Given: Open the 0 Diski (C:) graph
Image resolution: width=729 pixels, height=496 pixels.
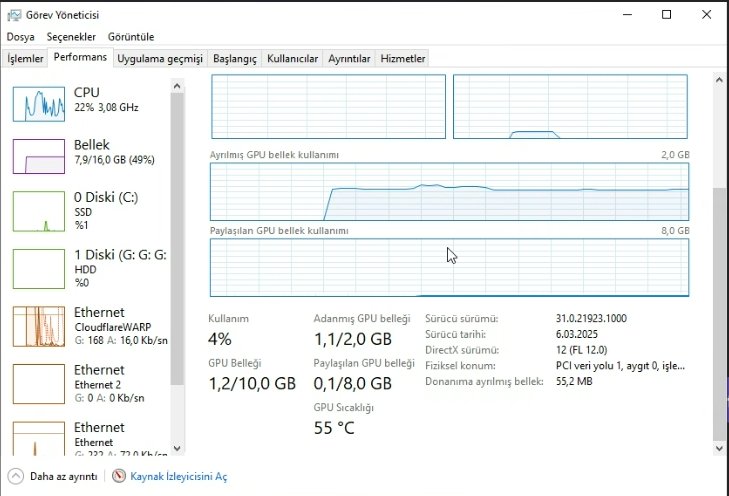Looking at the screenshot, I should click(39, 211).
